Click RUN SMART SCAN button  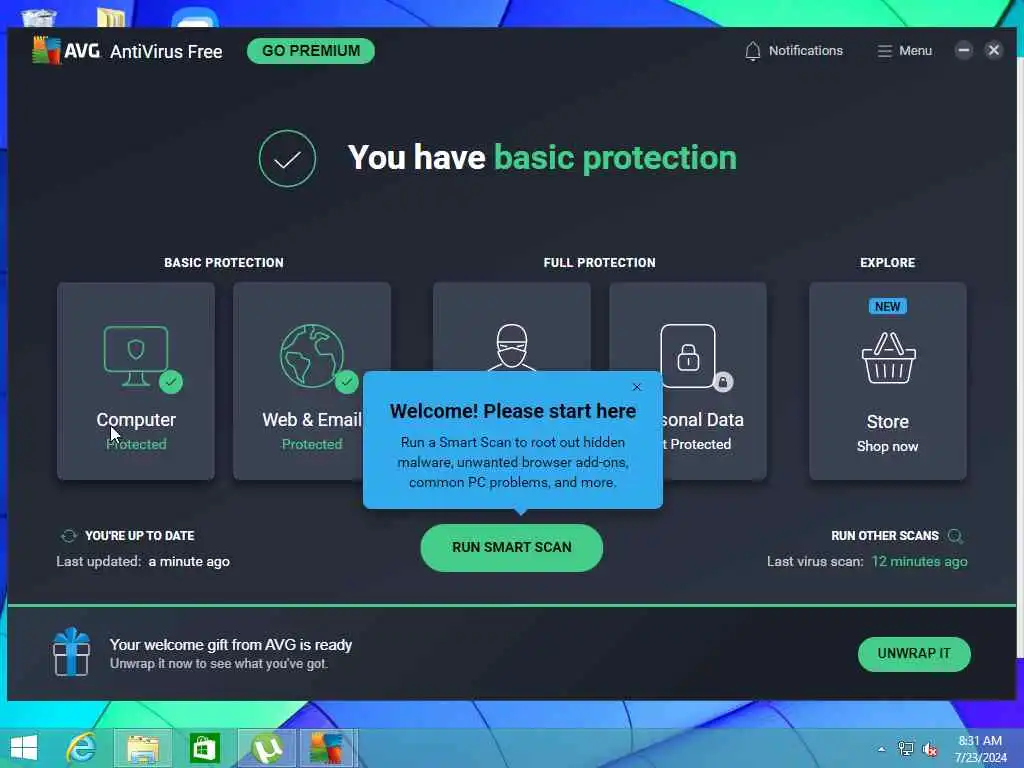point(512,547)
